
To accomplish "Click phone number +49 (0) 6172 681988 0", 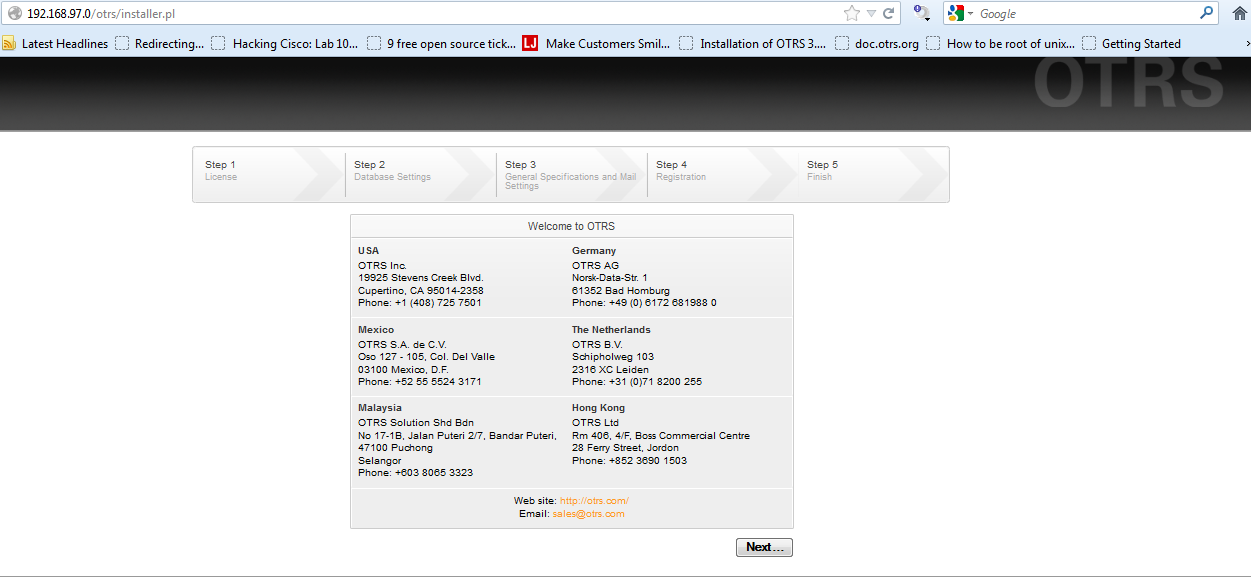I will (x=663, y=303).
